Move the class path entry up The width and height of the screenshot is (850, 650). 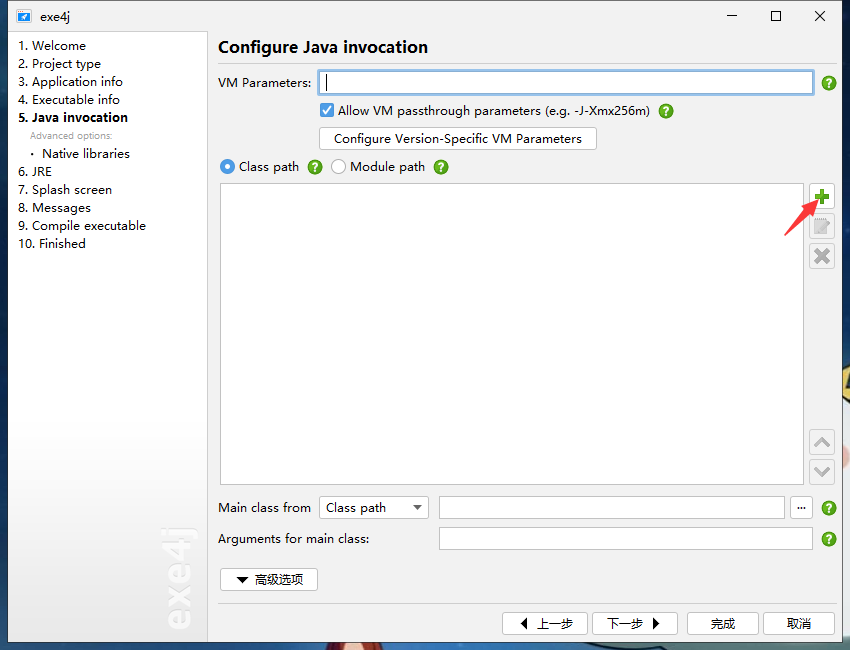(x=822, y=442)
